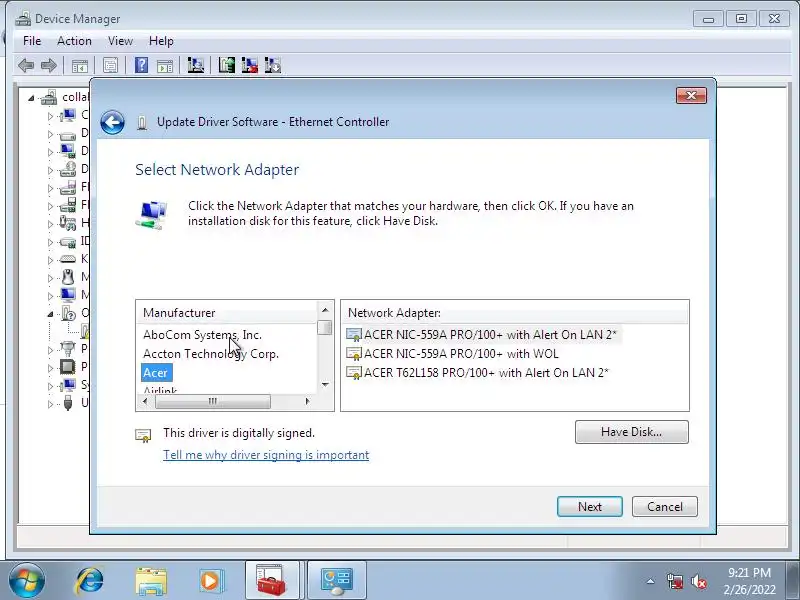Choose ACER NIC-559A PRO/100+ with Alert On LAN 2*
The width and height of the screenshot is (800, 600).
[x=482, y=335]
